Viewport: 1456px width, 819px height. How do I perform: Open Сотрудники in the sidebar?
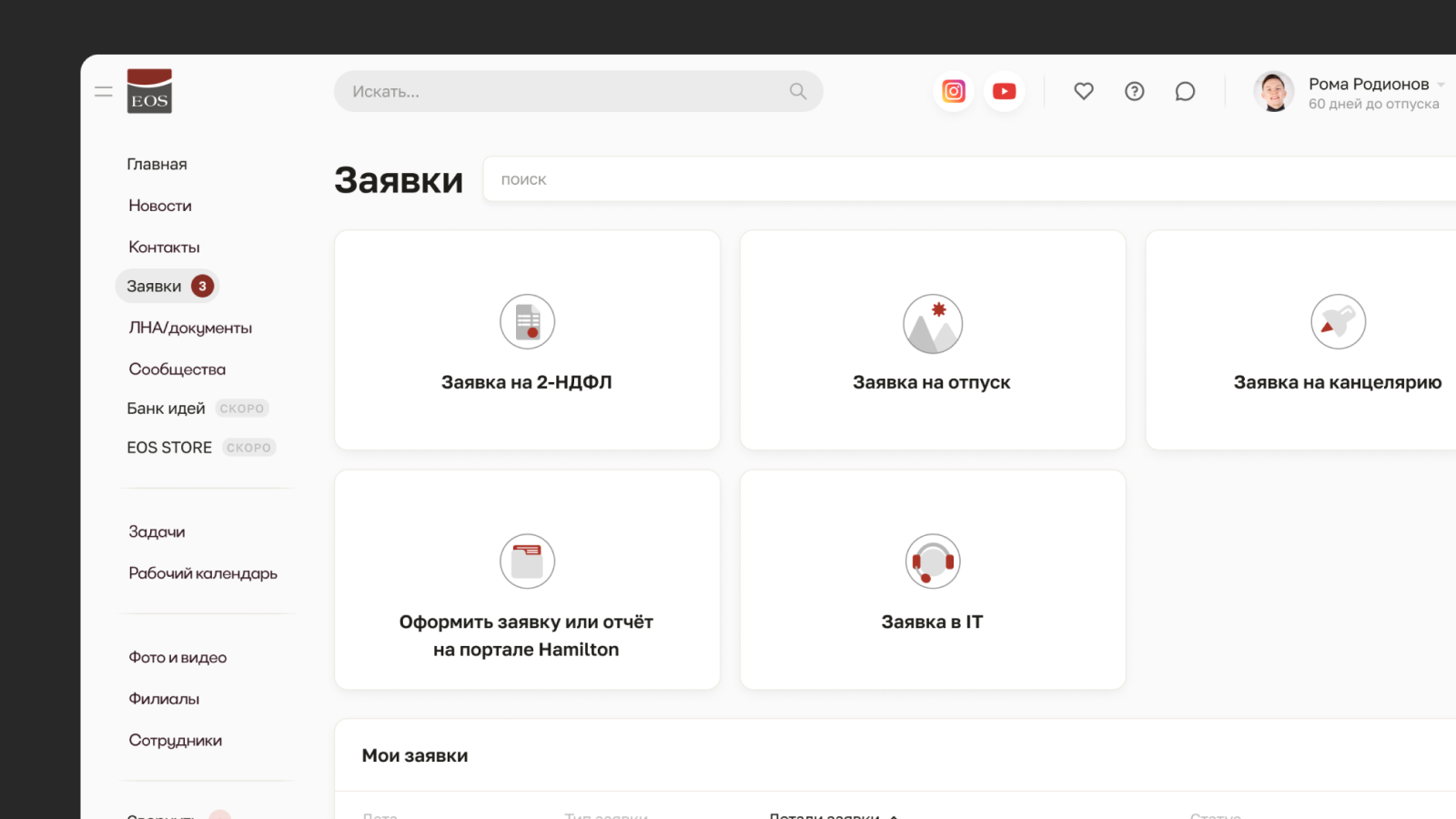[x=175, y=740]
